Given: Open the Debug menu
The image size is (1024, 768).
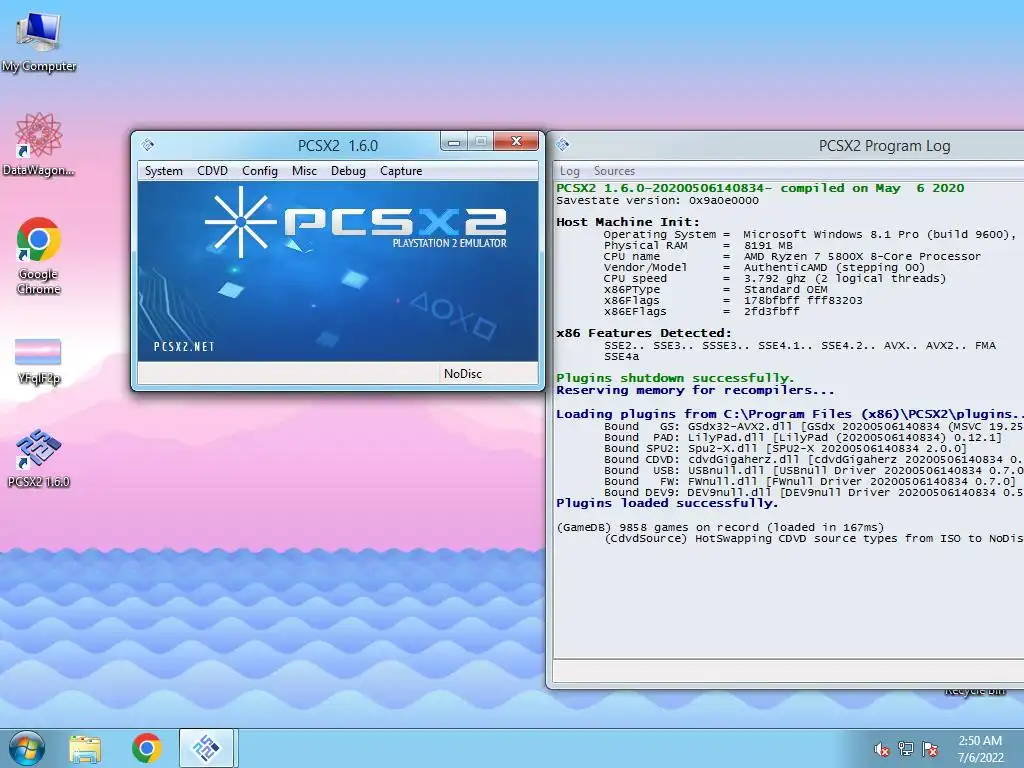Looking at the screenshot, I should pyautogui.click(x=348, y=171).
